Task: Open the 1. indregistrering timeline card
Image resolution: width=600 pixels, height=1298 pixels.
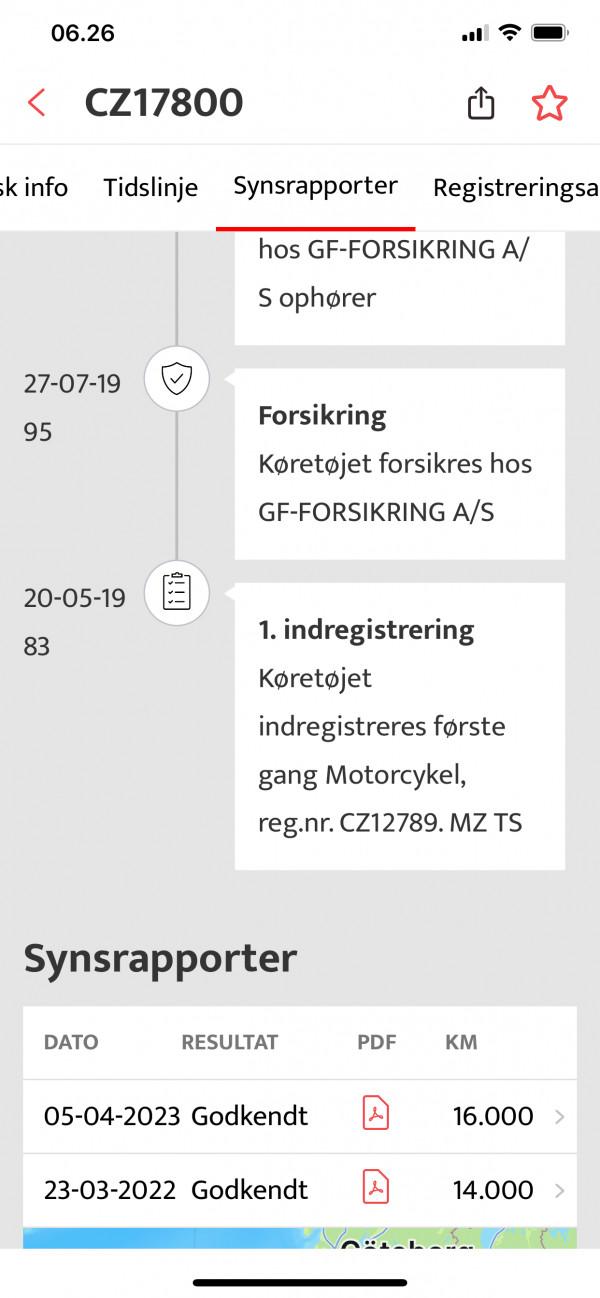Action: click(399, 725)
